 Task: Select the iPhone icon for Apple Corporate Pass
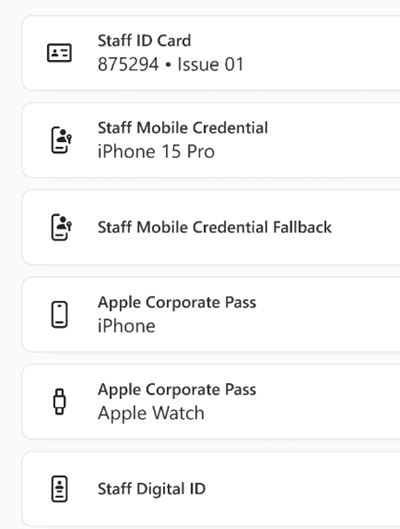tap(59, 314)
